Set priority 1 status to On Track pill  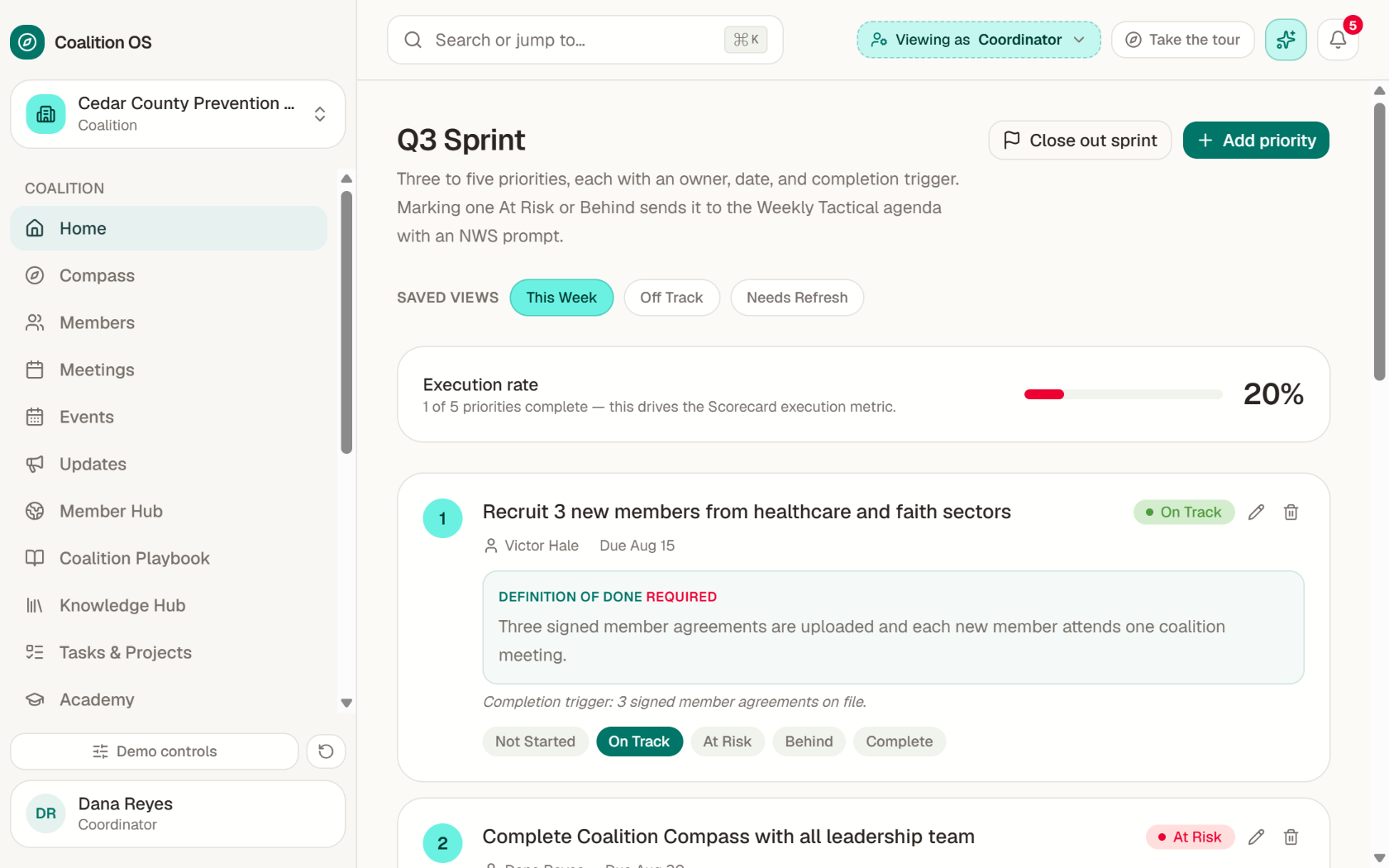click(x=639, y=742)
